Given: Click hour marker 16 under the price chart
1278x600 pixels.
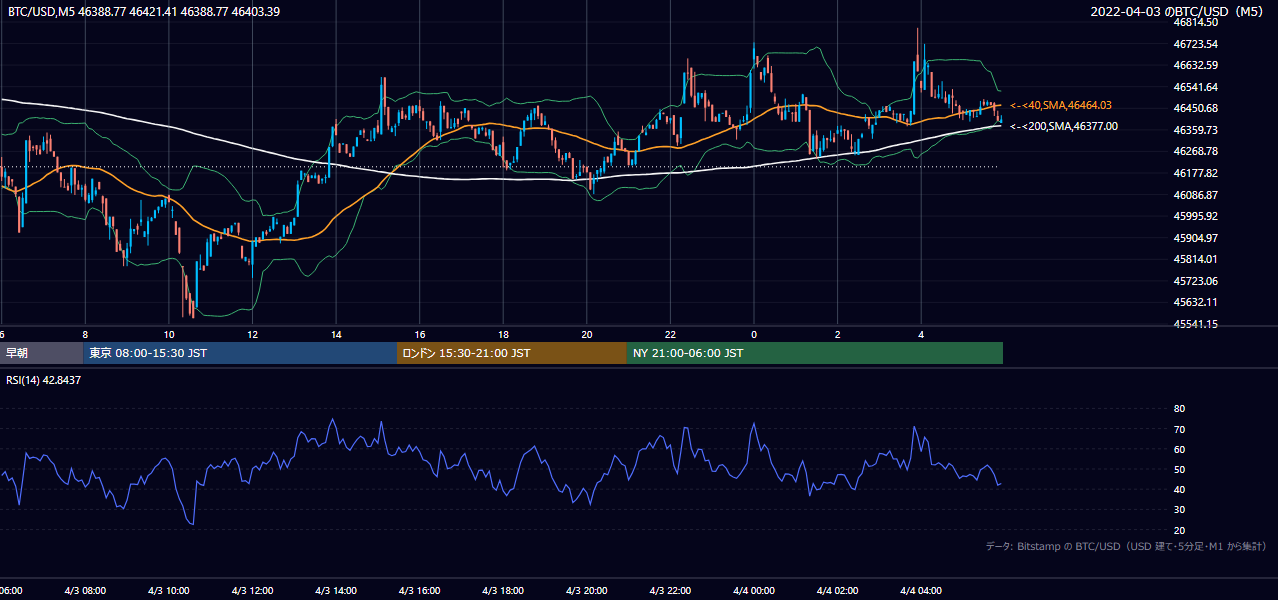Looking at the screenshot, I should 420,334.
